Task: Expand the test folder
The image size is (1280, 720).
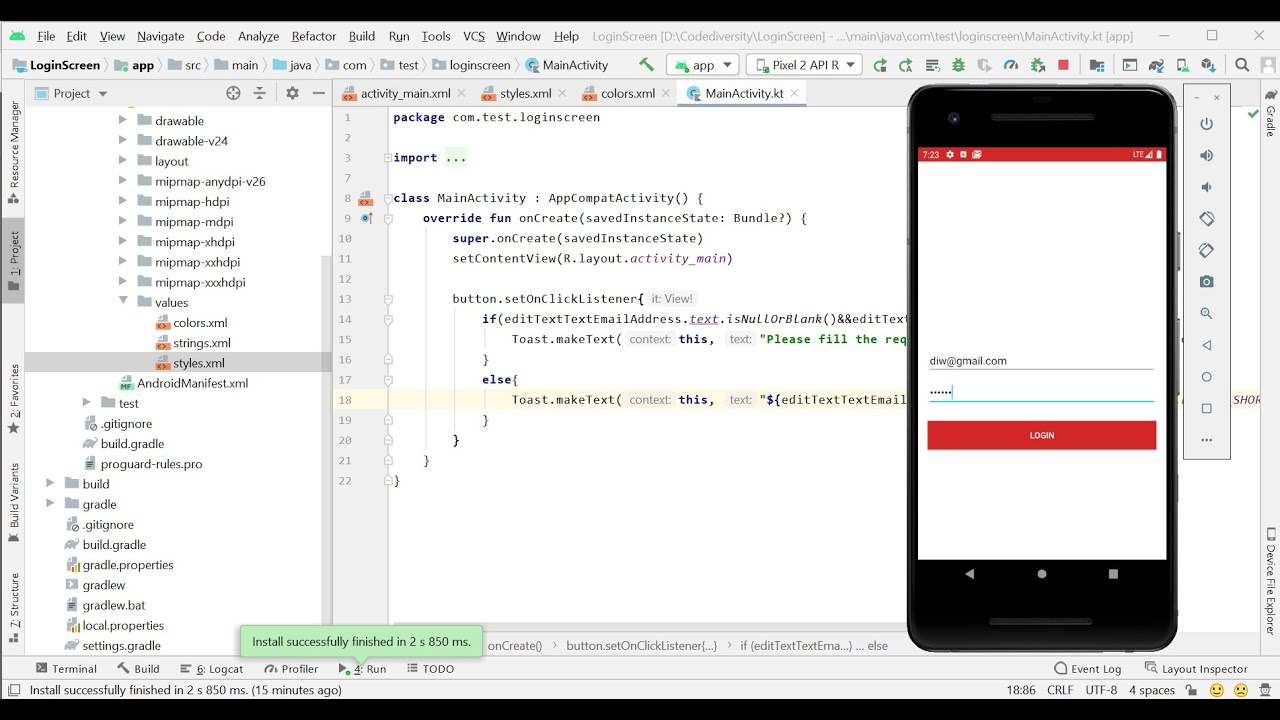Action: click(x=87, y=403)
